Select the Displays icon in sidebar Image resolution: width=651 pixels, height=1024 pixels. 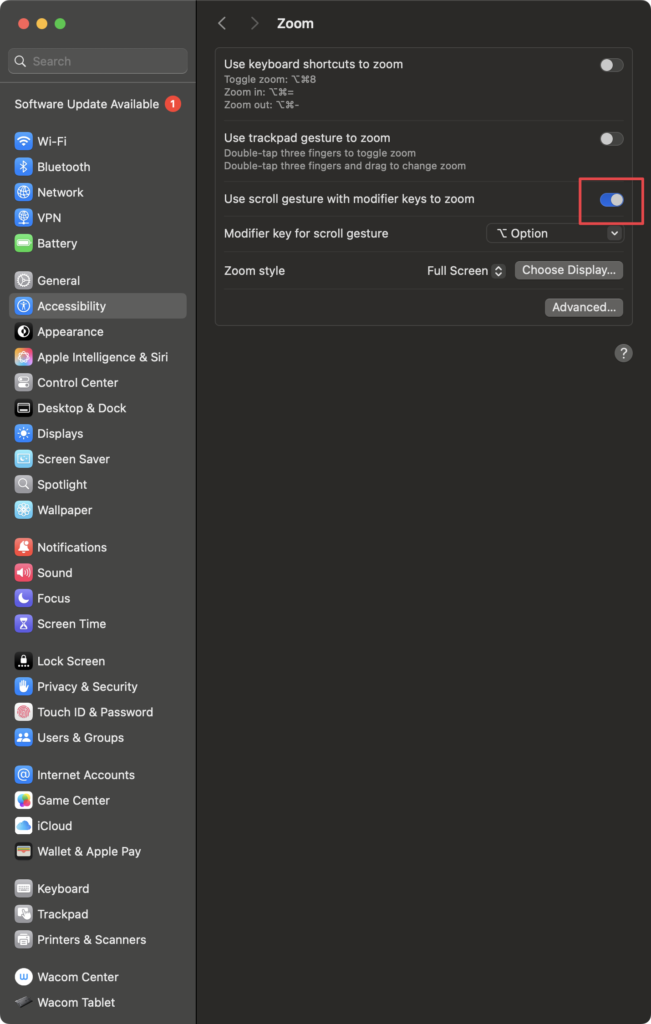tap(23, 434)
